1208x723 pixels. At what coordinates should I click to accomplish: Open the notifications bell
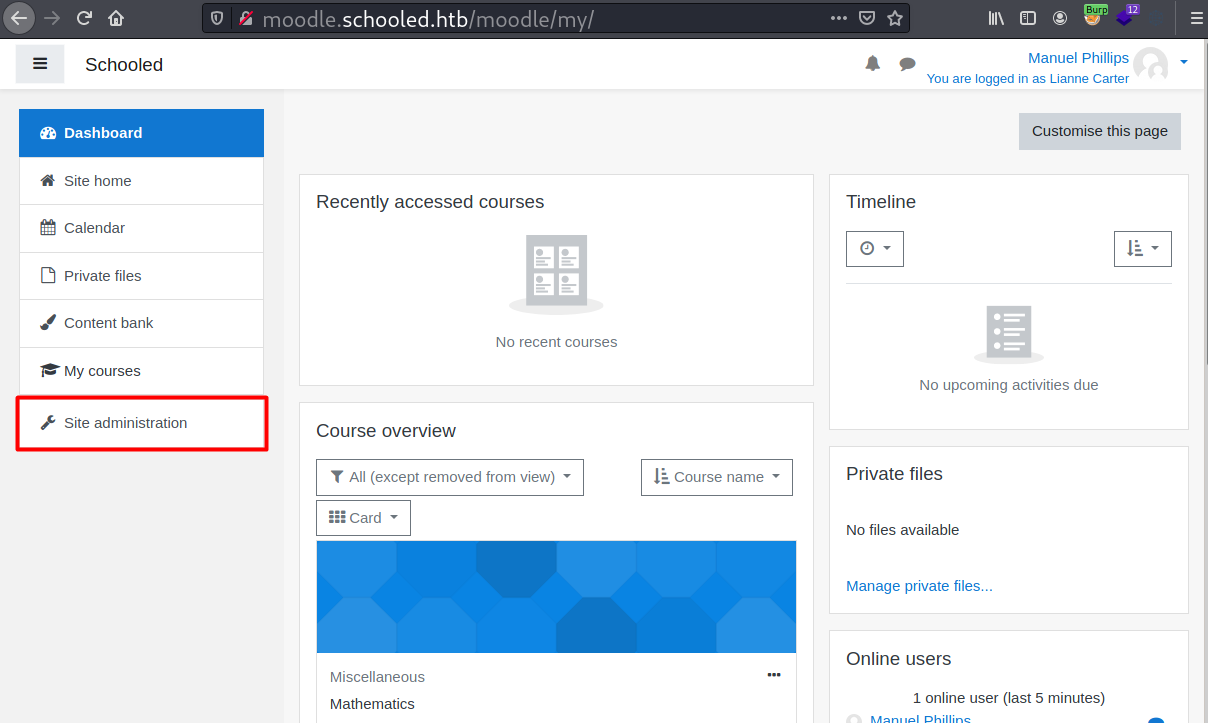873,64
